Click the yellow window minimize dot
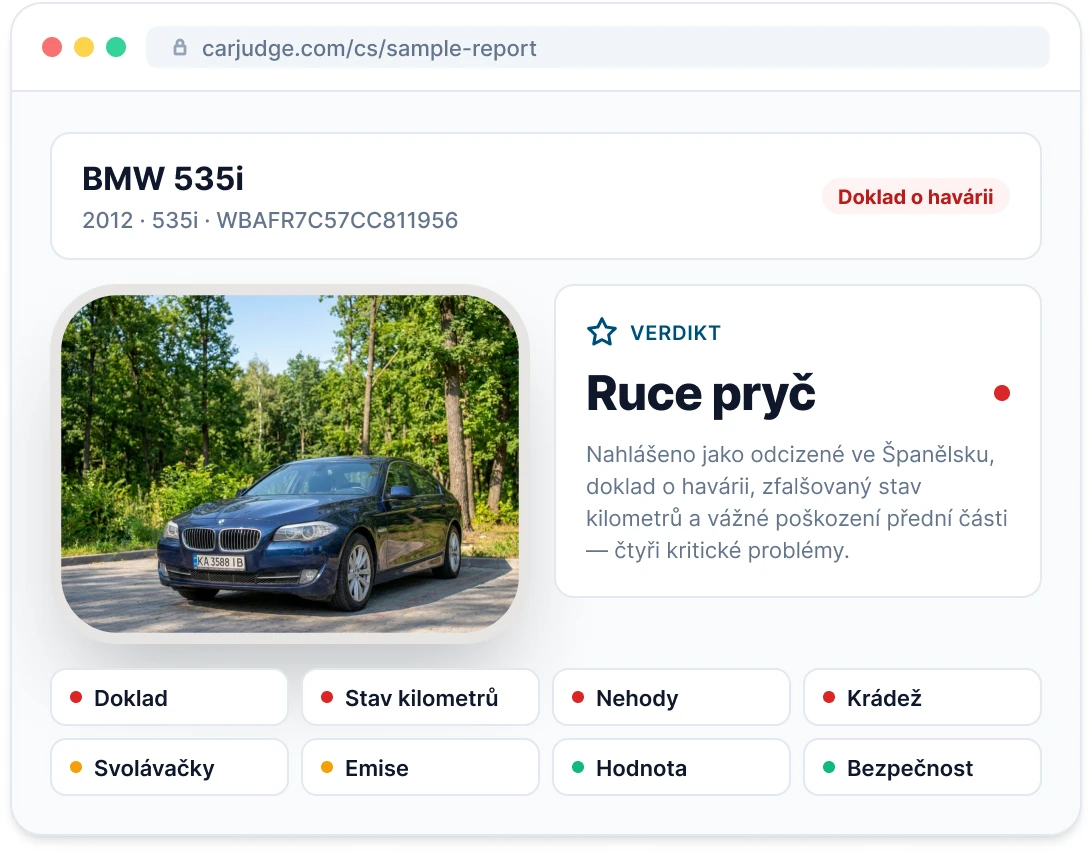Screen dimensions: 1092x854 [84, 47]
